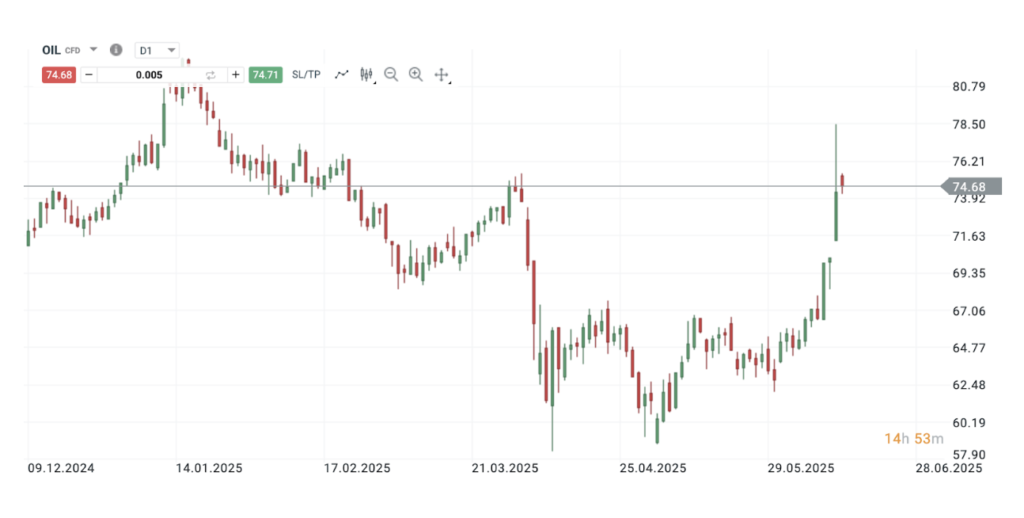
Task: Select the crosshair move tool
Action: (x=441, y=75)
